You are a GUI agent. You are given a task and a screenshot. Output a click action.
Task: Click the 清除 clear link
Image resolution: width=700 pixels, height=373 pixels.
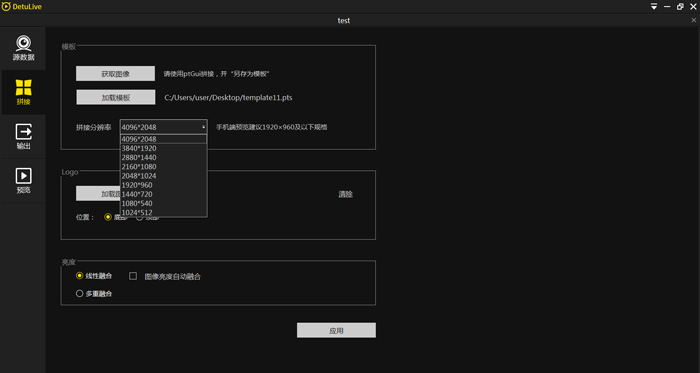tap(346, 194)
